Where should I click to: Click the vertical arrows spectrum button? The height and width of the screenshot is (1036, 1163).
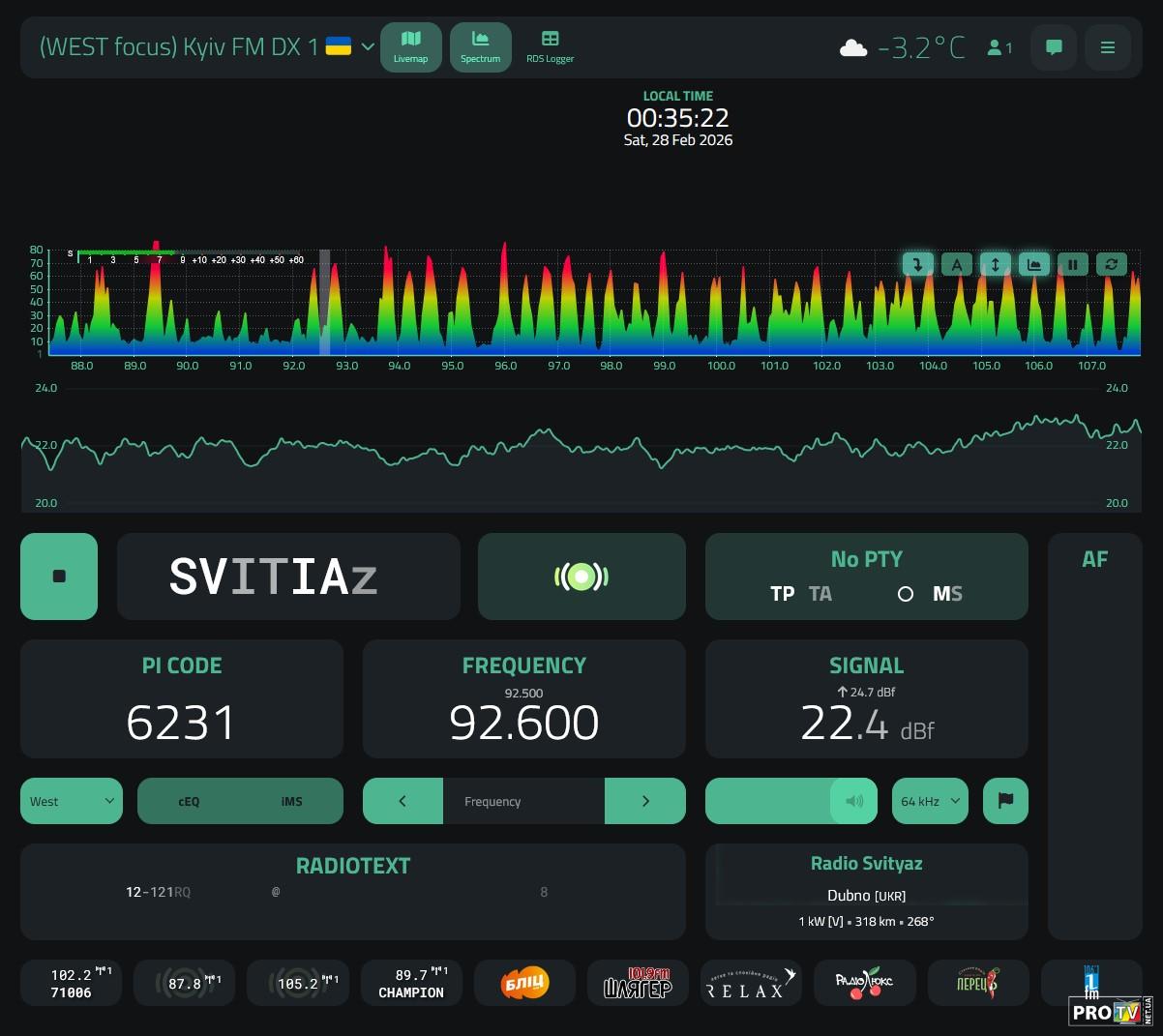coord(995,264)
